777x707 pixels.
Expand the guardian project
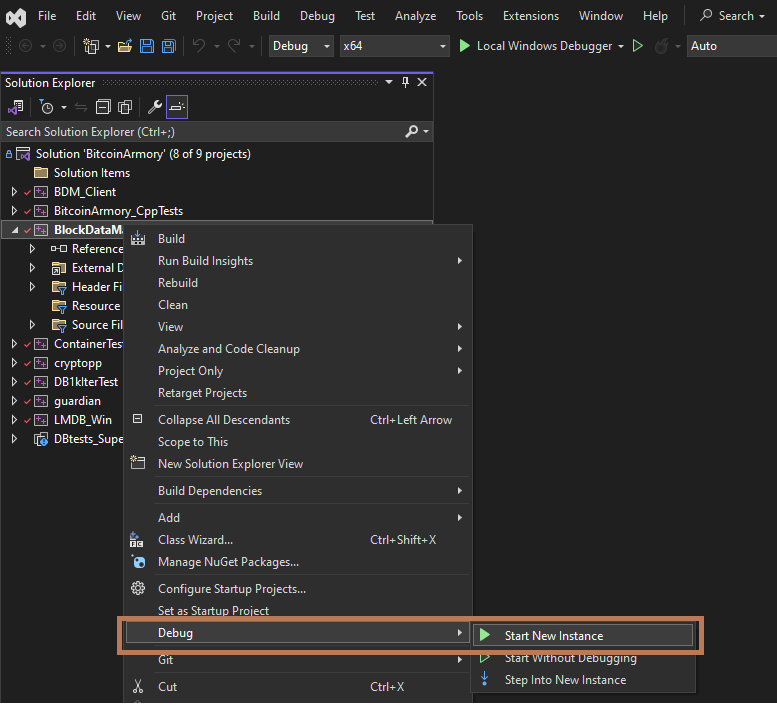click(x=14, y=401)
